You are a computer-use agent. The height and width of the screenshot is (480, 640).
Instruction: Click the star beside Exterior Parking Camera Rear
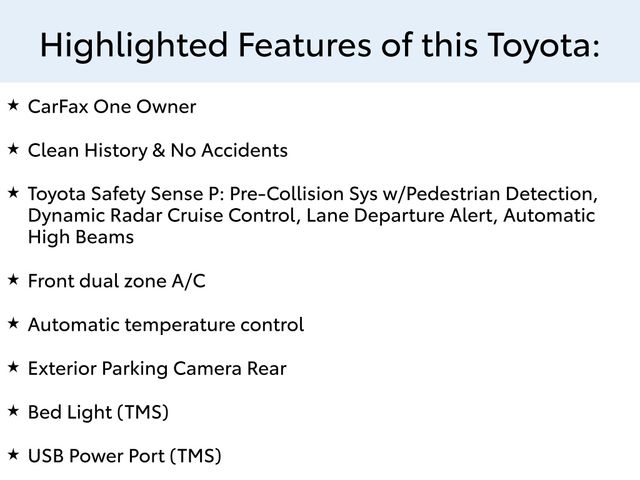coord(13,367)
